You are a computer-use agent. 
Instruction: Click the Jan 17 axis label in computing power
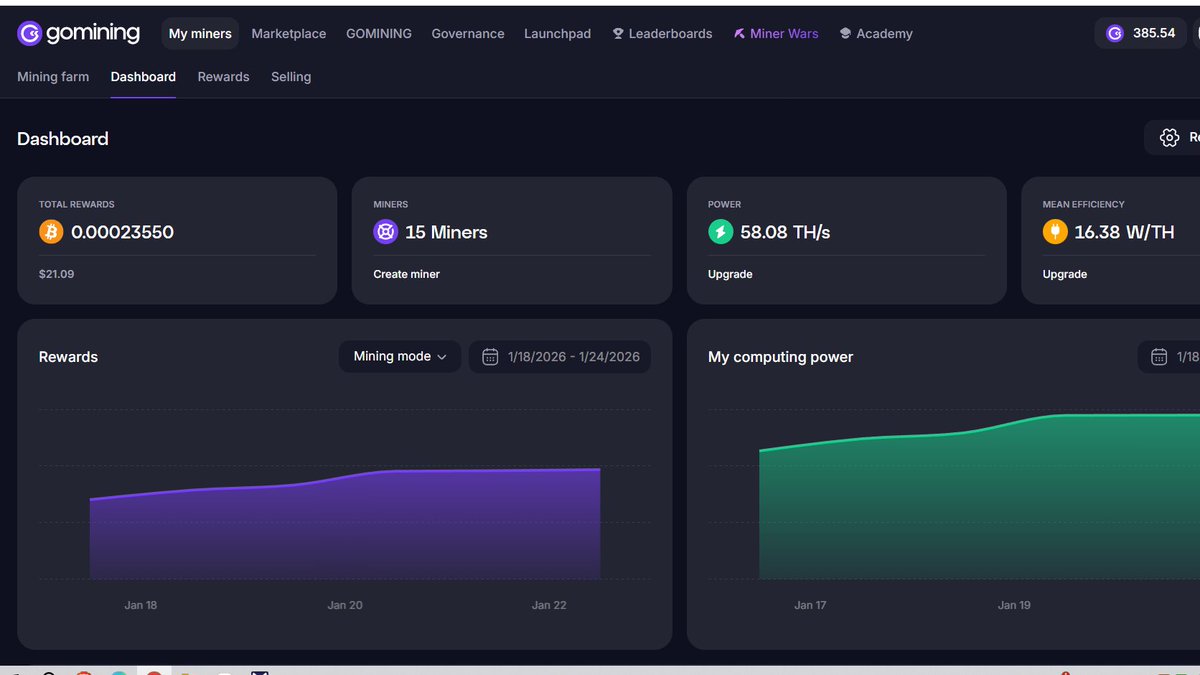pyautogui.click(x=810, y=605)
